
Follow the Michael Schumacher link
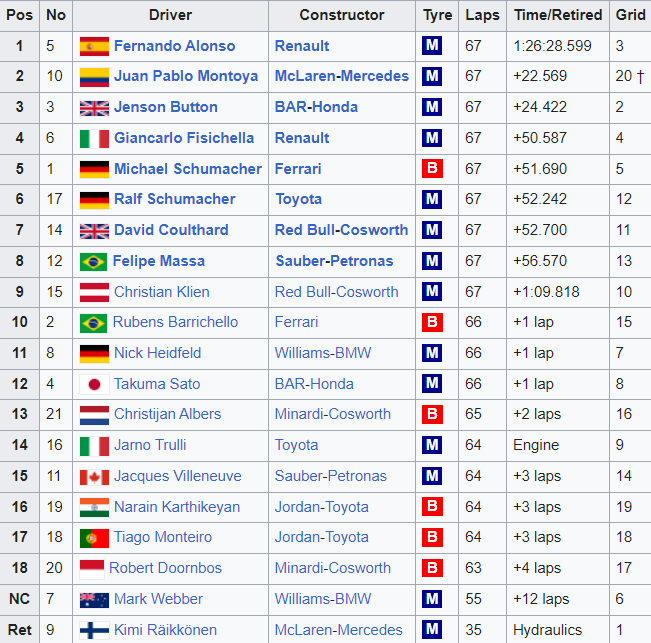pos(188,169)
